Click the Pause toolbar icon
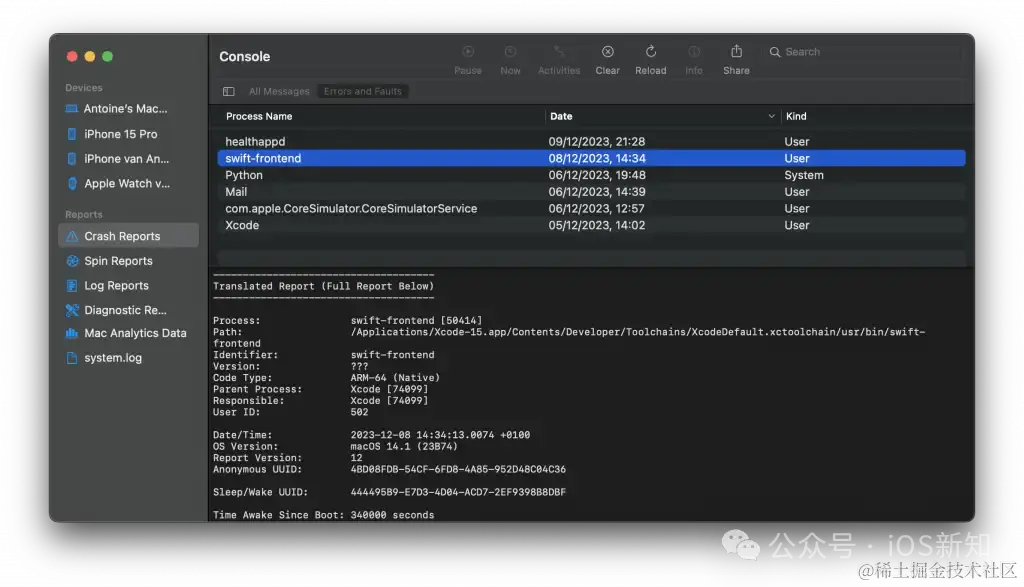The width and height of the screenshot is (1024, 587). click(468, 52)
